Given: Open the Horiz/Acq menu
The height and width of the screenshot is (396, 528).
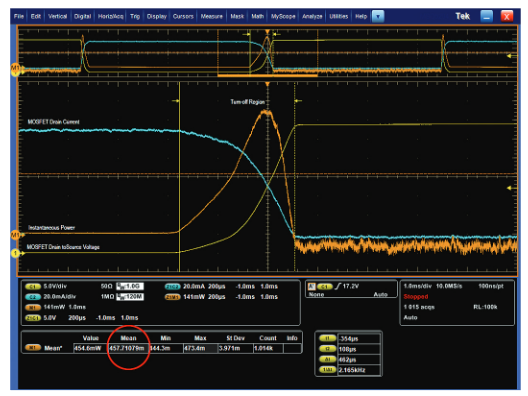Looking at the screenshot, I should [111, 16].
